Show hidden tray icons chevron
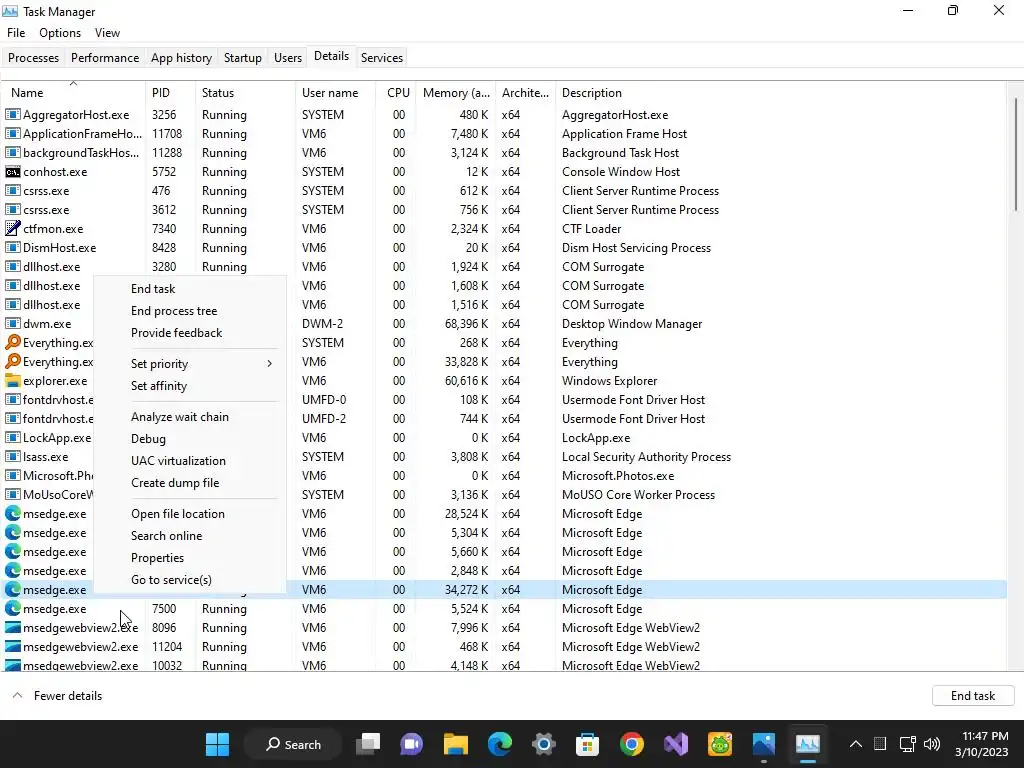 [x=856, y=744]
